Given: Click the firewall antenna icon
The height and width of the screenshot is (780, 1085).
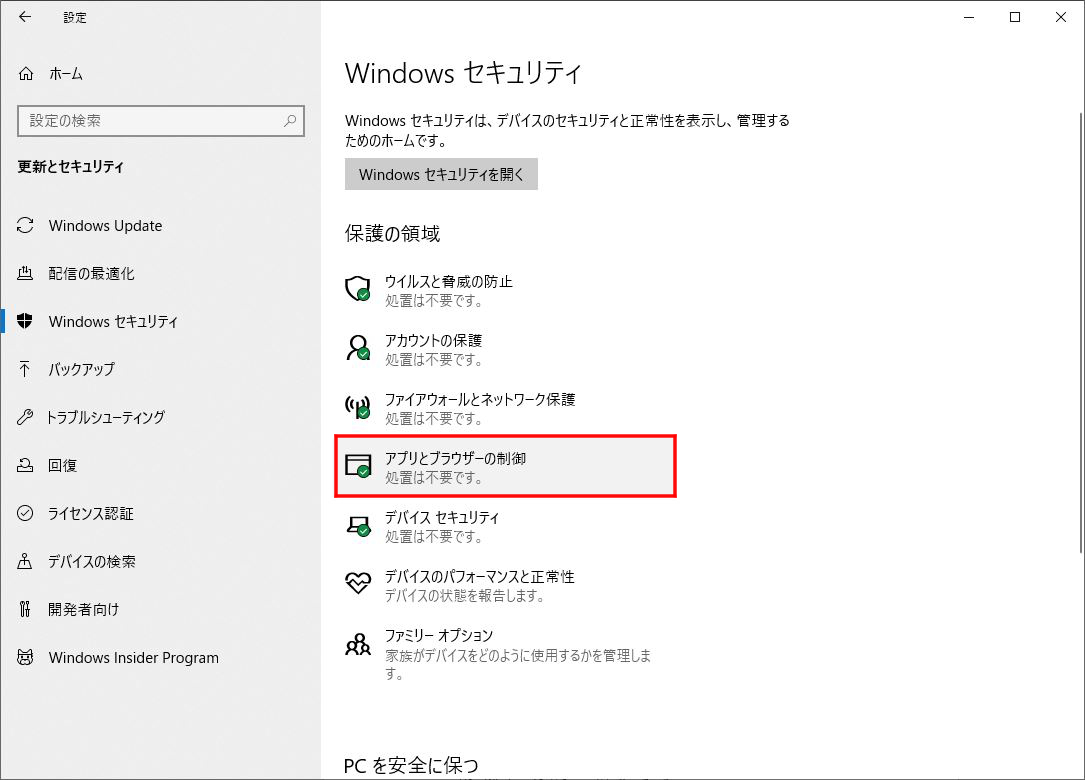Looking at the screenshot, I should (358, 407).
